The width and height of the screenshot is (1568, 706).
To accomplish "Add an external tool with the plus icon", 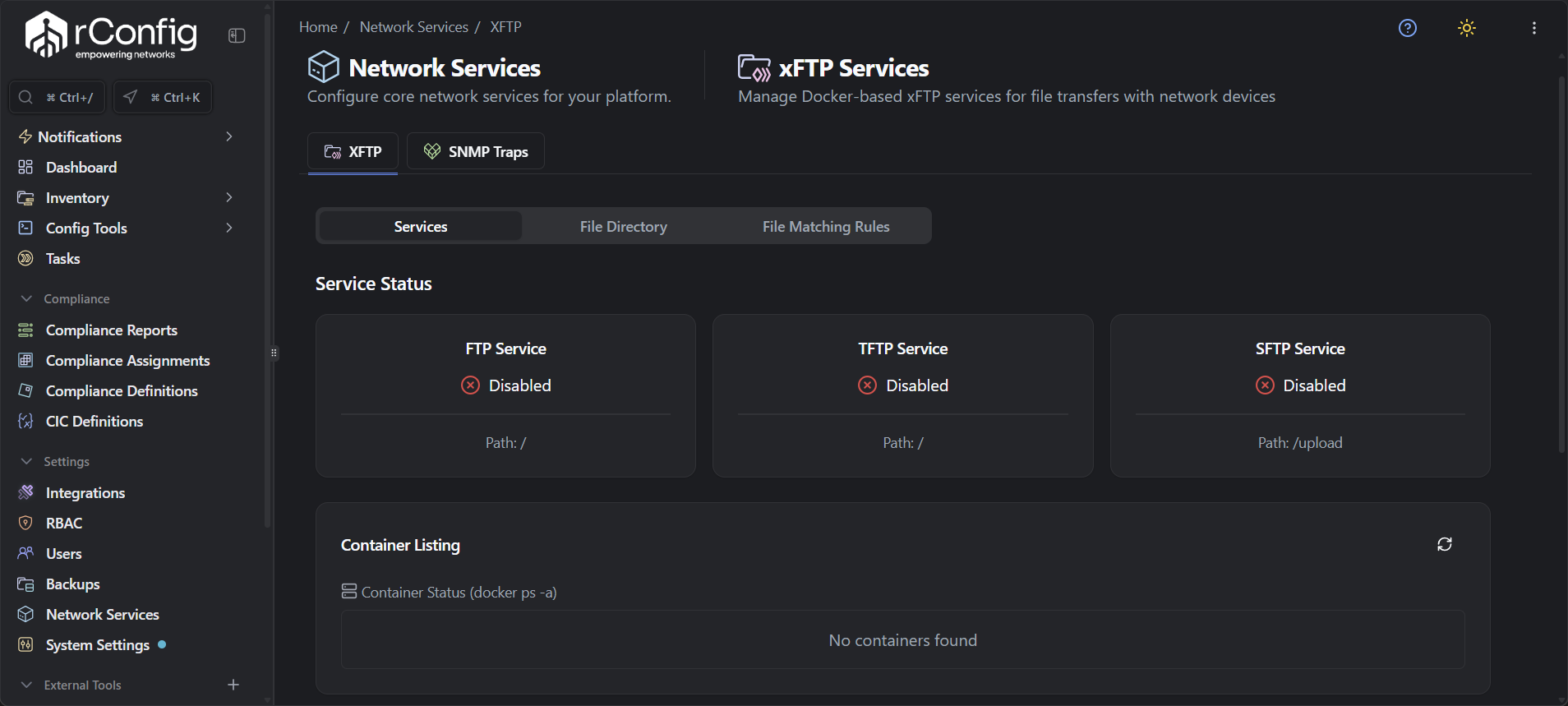I will pos(233,685).
